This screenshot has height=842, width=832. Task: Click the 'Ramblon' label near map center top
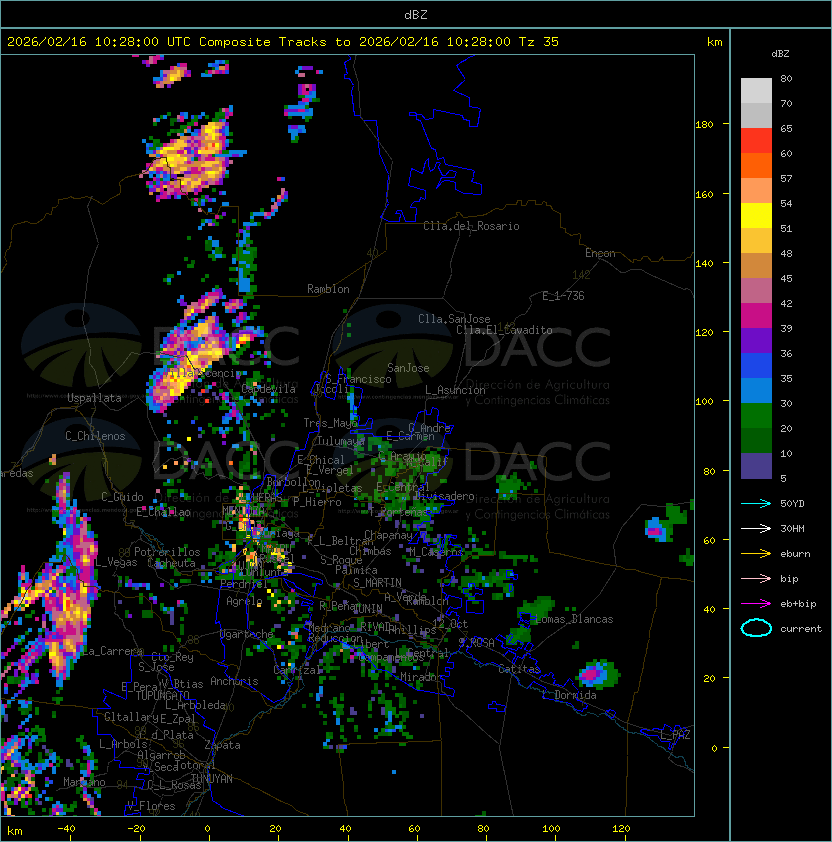tap(328, 289)
